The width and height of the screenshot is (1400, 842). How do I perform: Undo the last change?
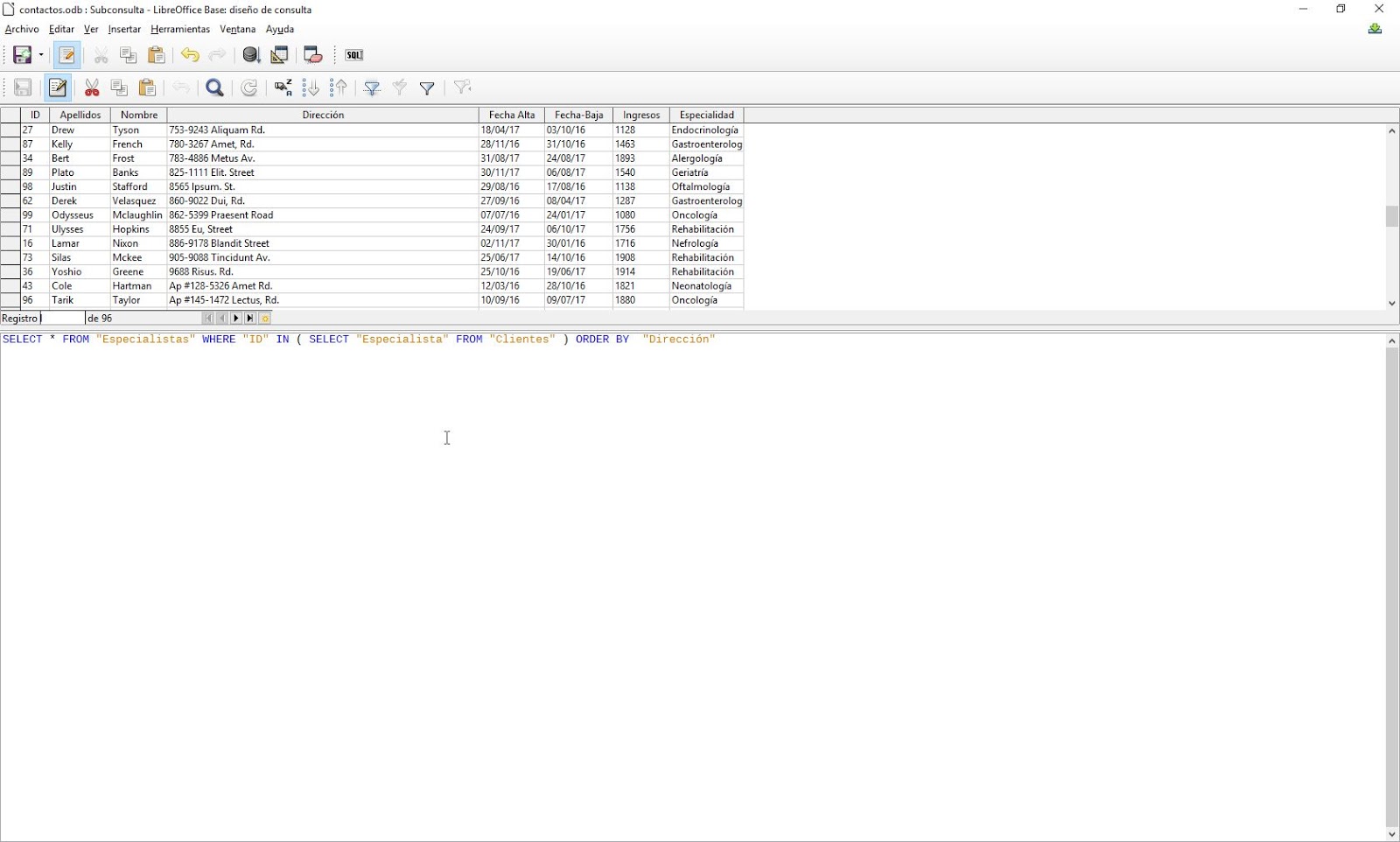tap(190, 54)
